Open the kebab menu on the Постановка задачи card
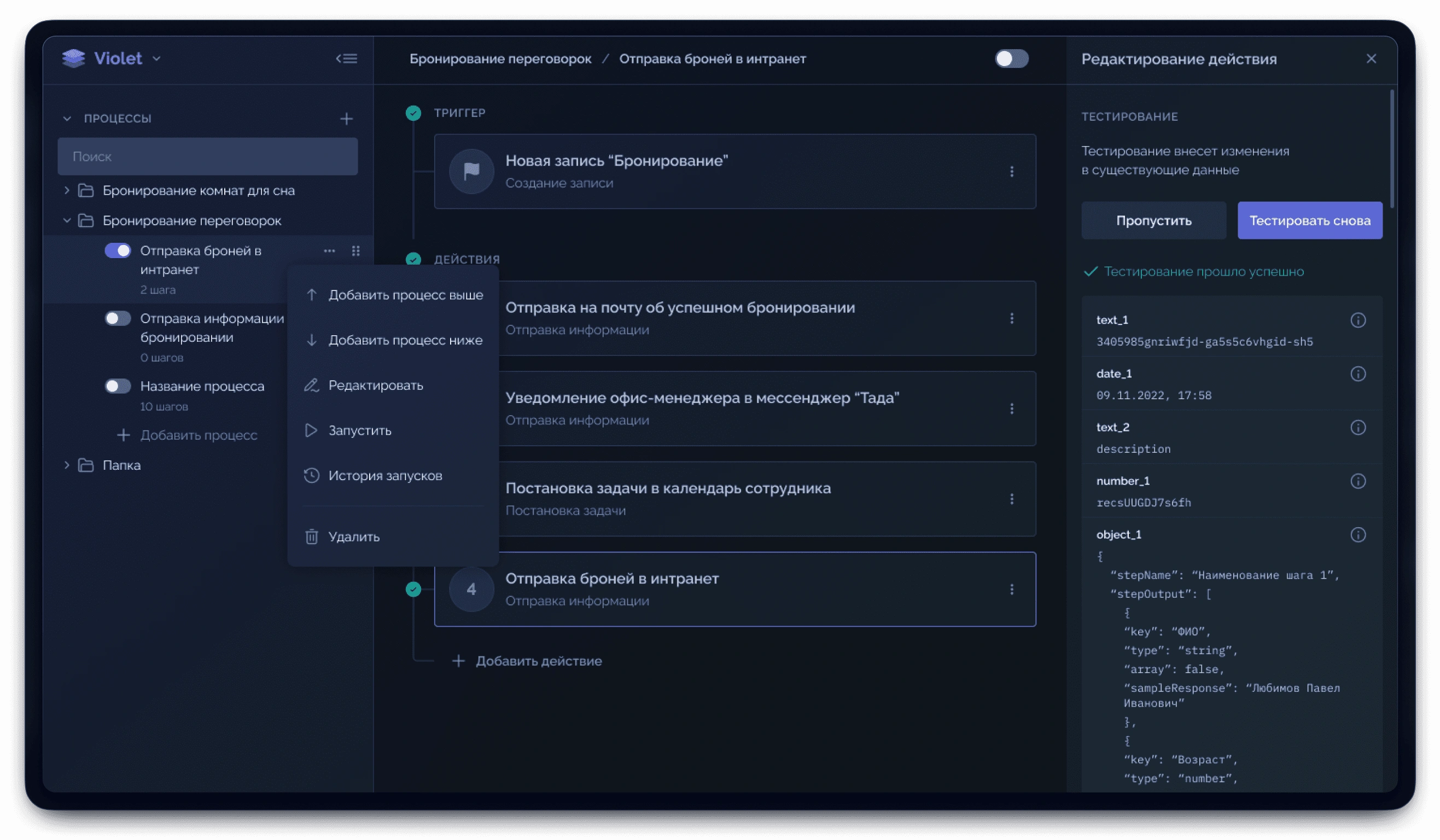The height and width of the screenshot is (840, 1440). click(x=1011, y=499)
